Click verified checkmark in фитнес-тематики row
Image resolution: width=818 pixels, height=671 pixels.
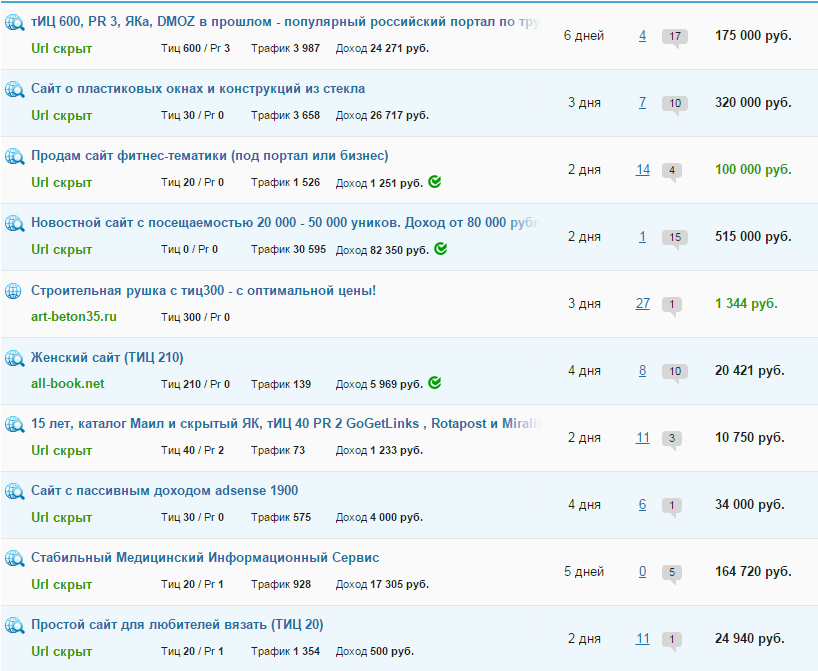click(435, 182)
